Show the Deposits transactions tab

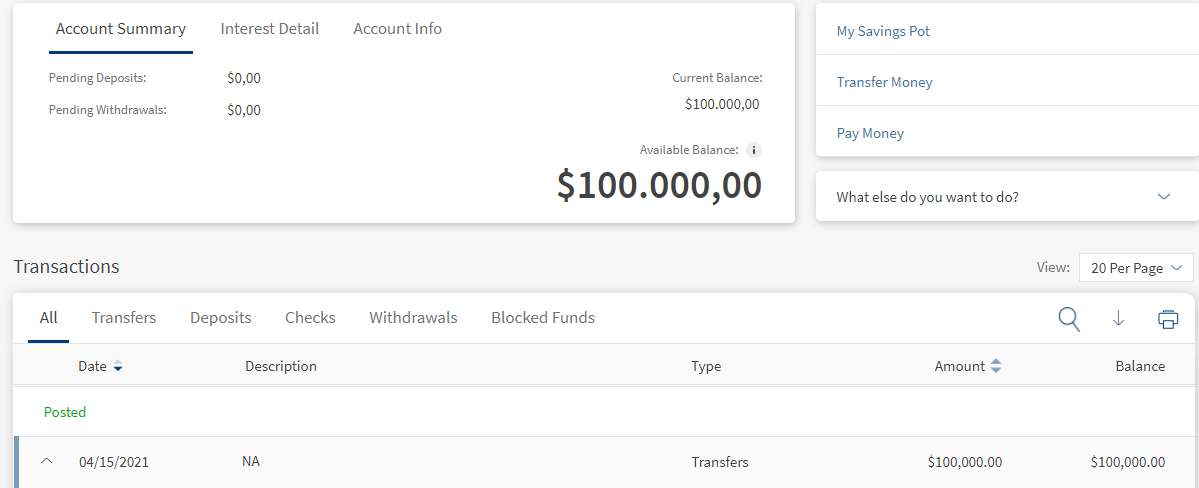221,318
